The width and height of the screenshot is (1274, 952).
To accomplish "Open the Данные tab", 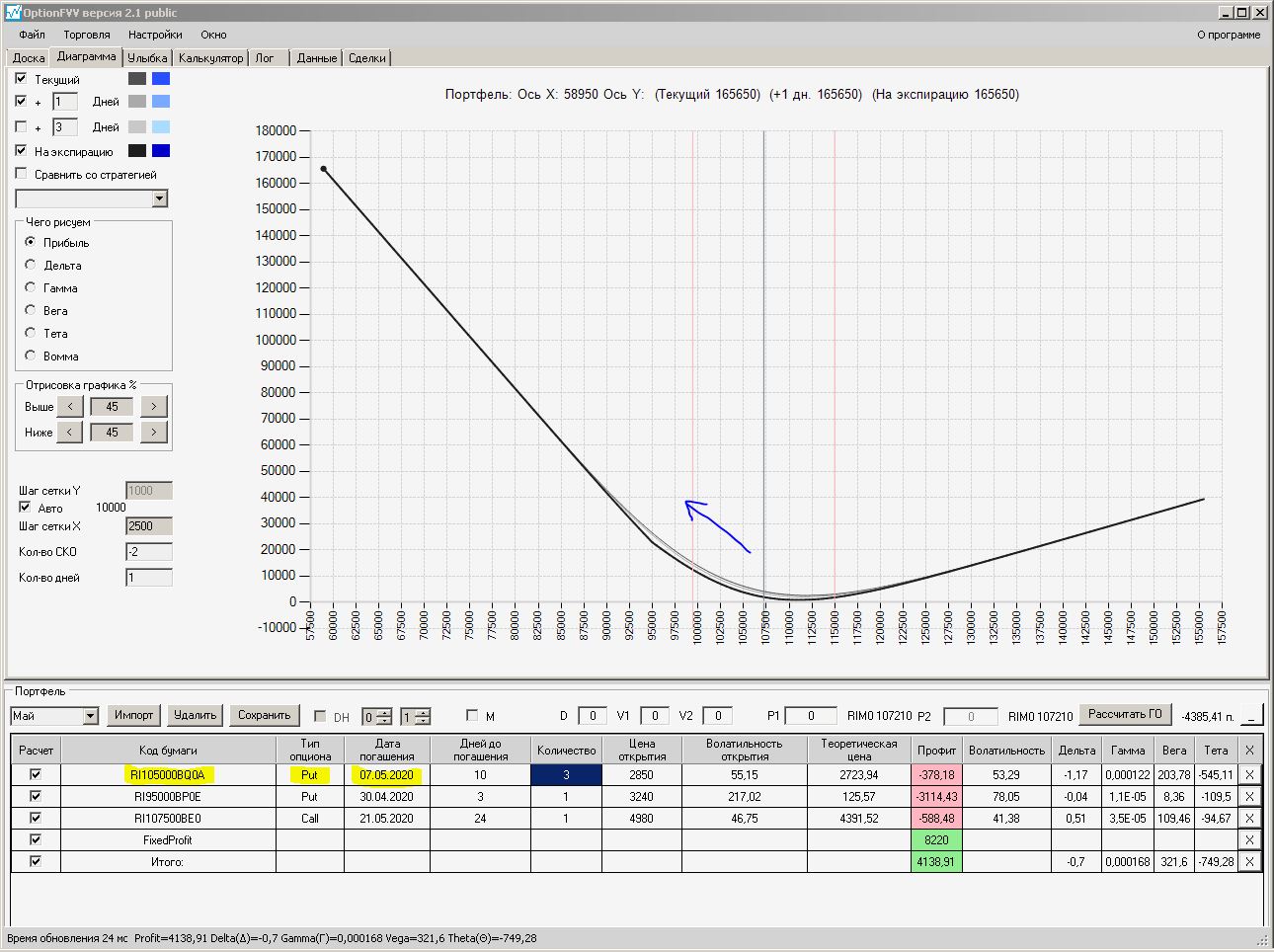I will coord(317,58).
